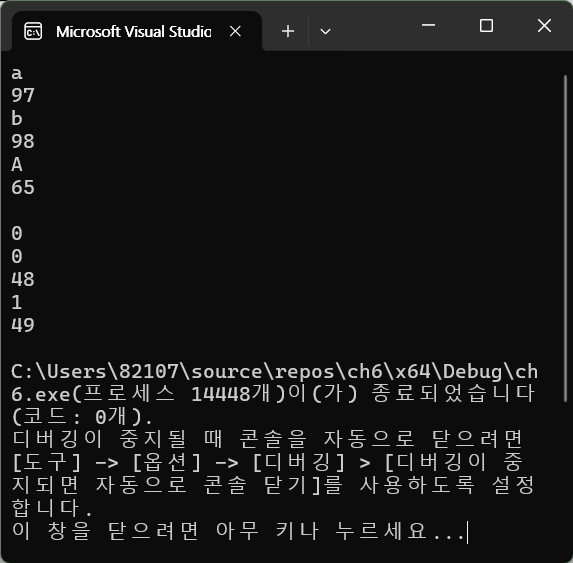This screenshot has height=563, width=573.
Task: Click the output line '48'
Action: coord(23,279)
